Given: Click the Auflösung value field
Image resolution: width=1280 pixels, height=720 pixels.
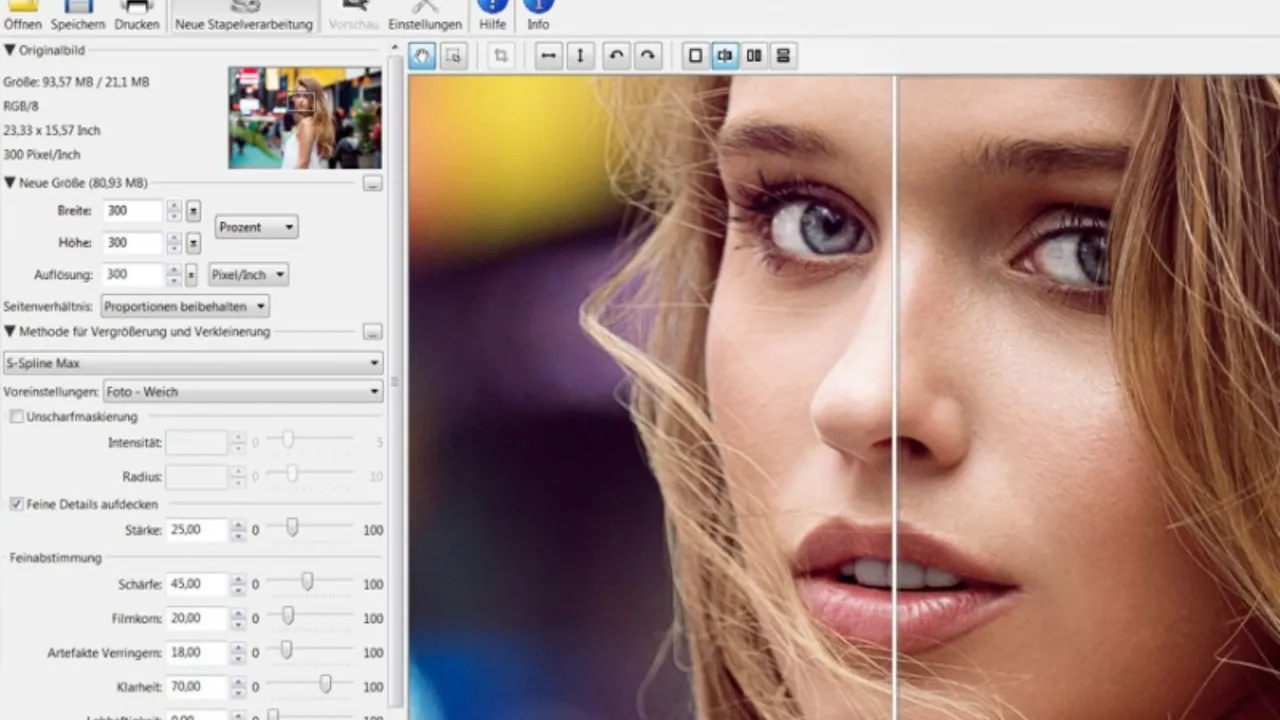Looking at the screenshot, I should point(133,275).
